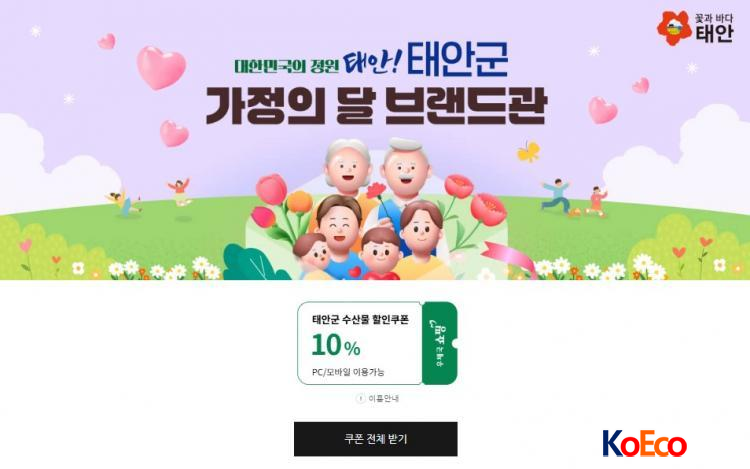Click the yellow butterfly illustration
The height and width of the screenshot is (469, 750).
tap(529, 152)
